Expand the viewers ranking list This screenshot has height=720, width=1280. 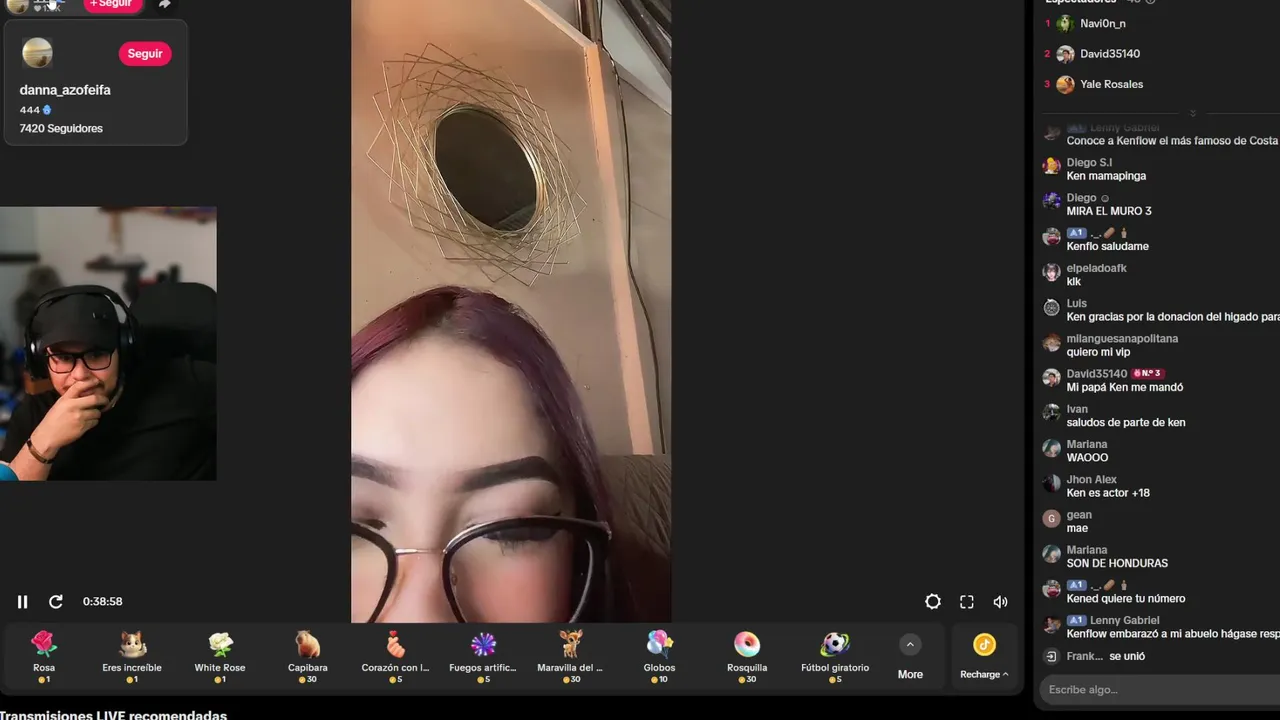pyautogui.click(x=1192, y=113)
